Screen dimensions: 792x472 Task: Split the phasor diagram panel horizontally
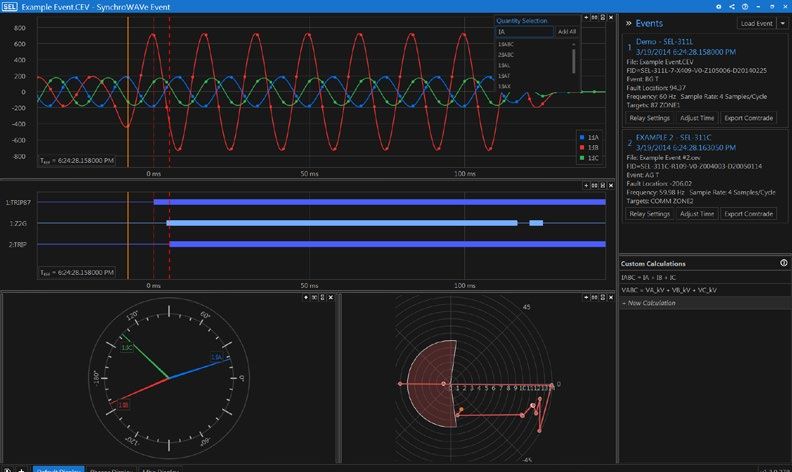pyautogui.click(x=314, y=297)
